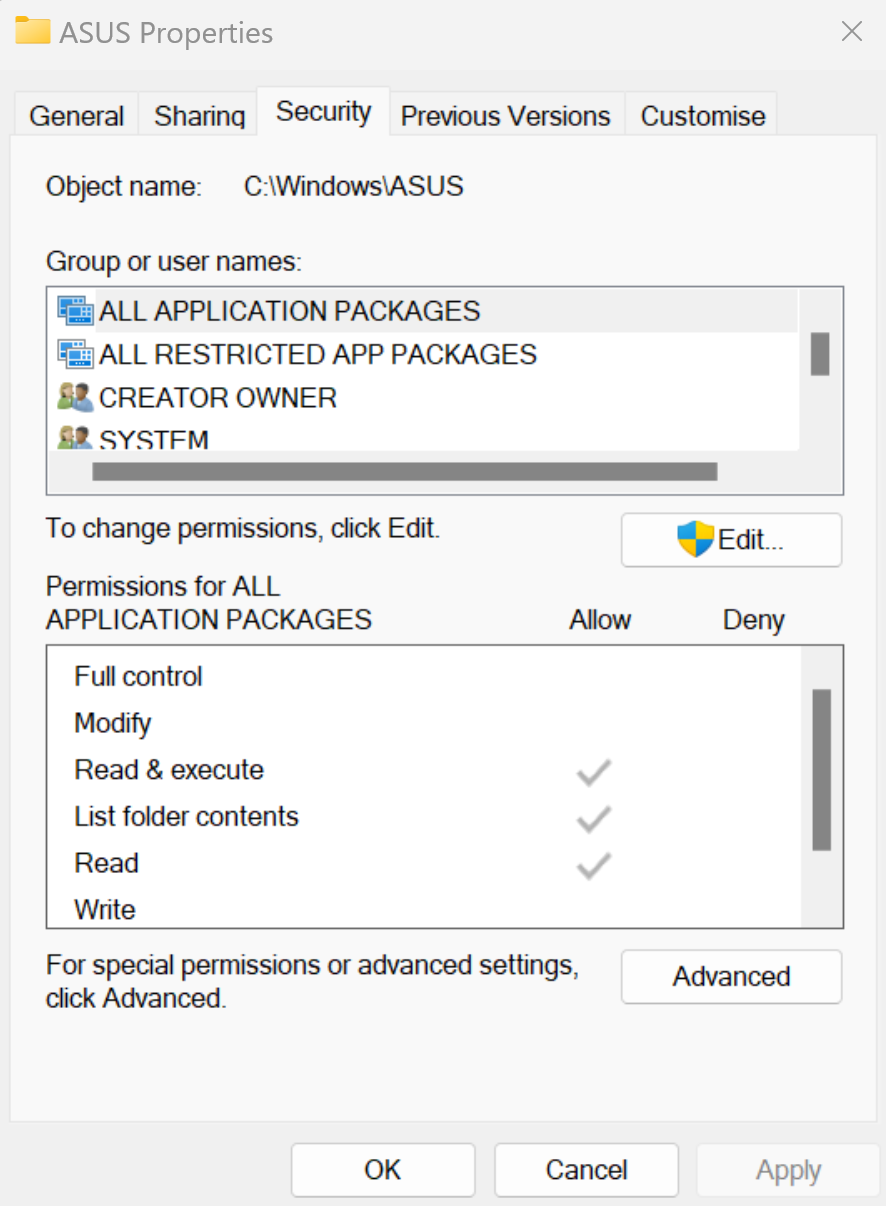
Task: Highlight the ALL RESTRICTED APP PACKAGES entry
Action: point(318,354)
